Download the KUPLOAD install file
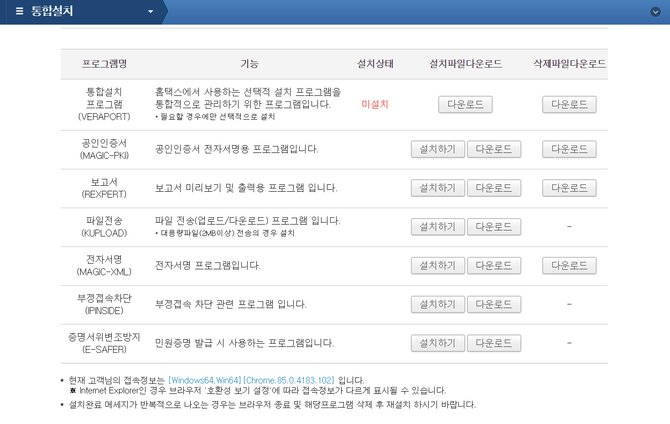Viewport: 670px width, 424px height. coord(493,227)
